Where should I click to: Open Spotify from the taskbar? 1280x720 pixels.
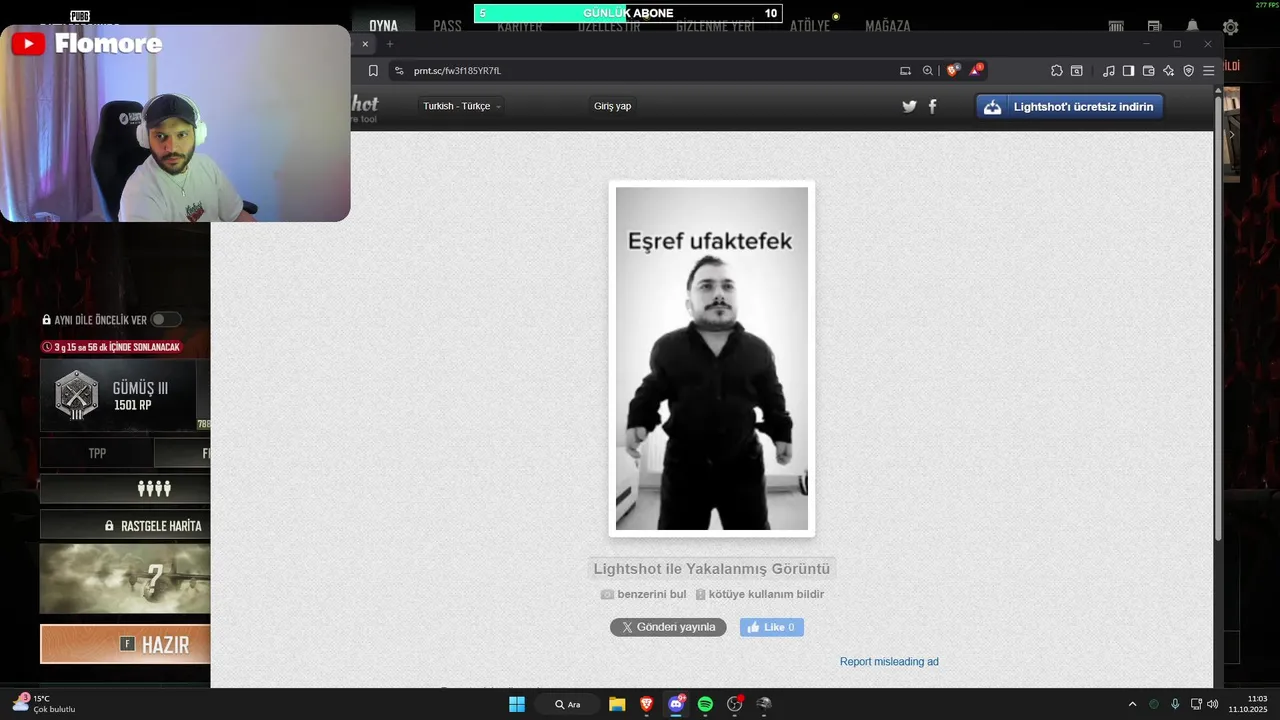[x=705, y=704]
